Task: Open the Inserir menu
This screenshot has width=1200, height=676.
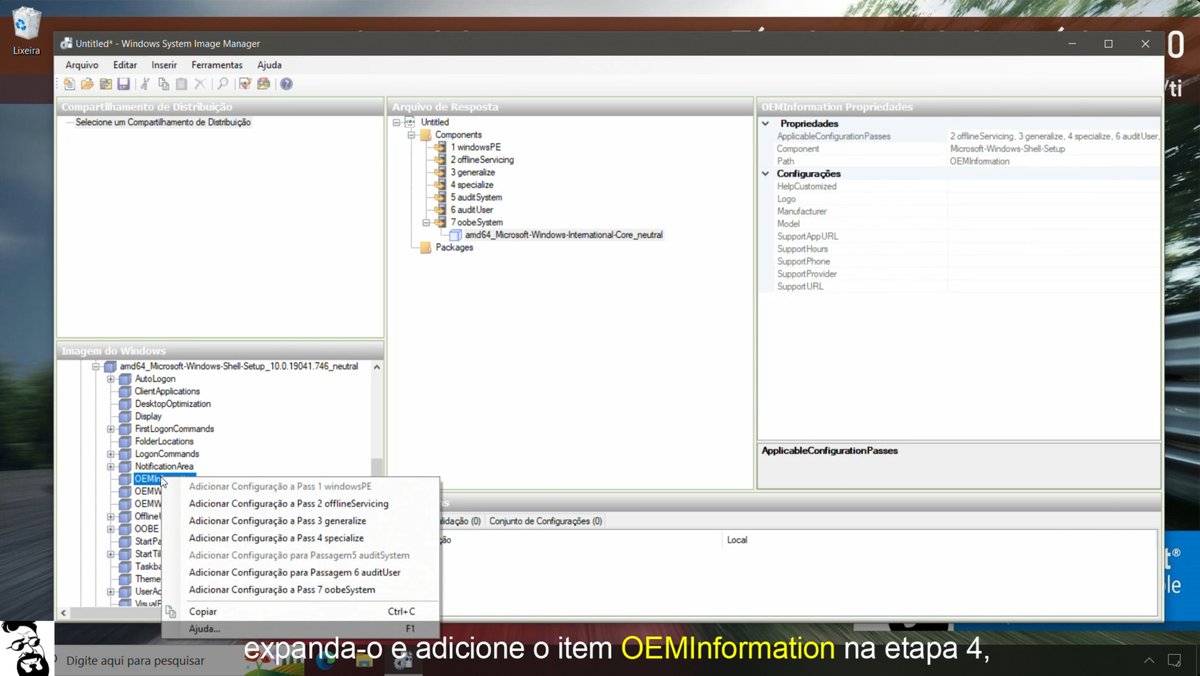Action: point(164,65)
